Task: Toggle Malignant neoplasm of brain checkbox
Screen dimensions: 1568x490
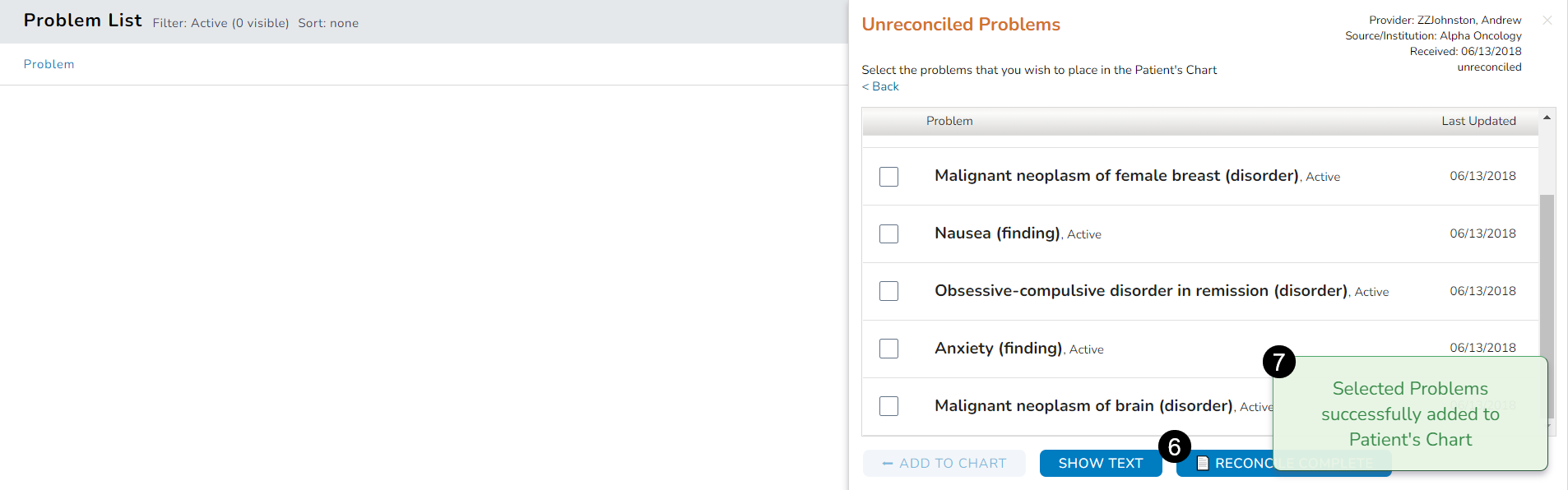Action: click(x=888, y=406)
